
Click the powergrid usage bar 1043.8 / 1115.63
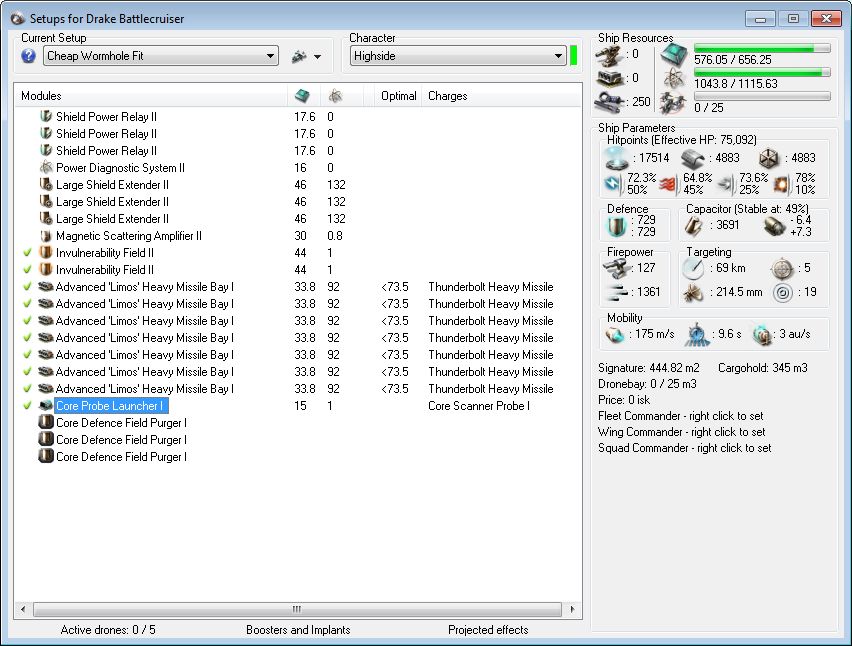762,72
